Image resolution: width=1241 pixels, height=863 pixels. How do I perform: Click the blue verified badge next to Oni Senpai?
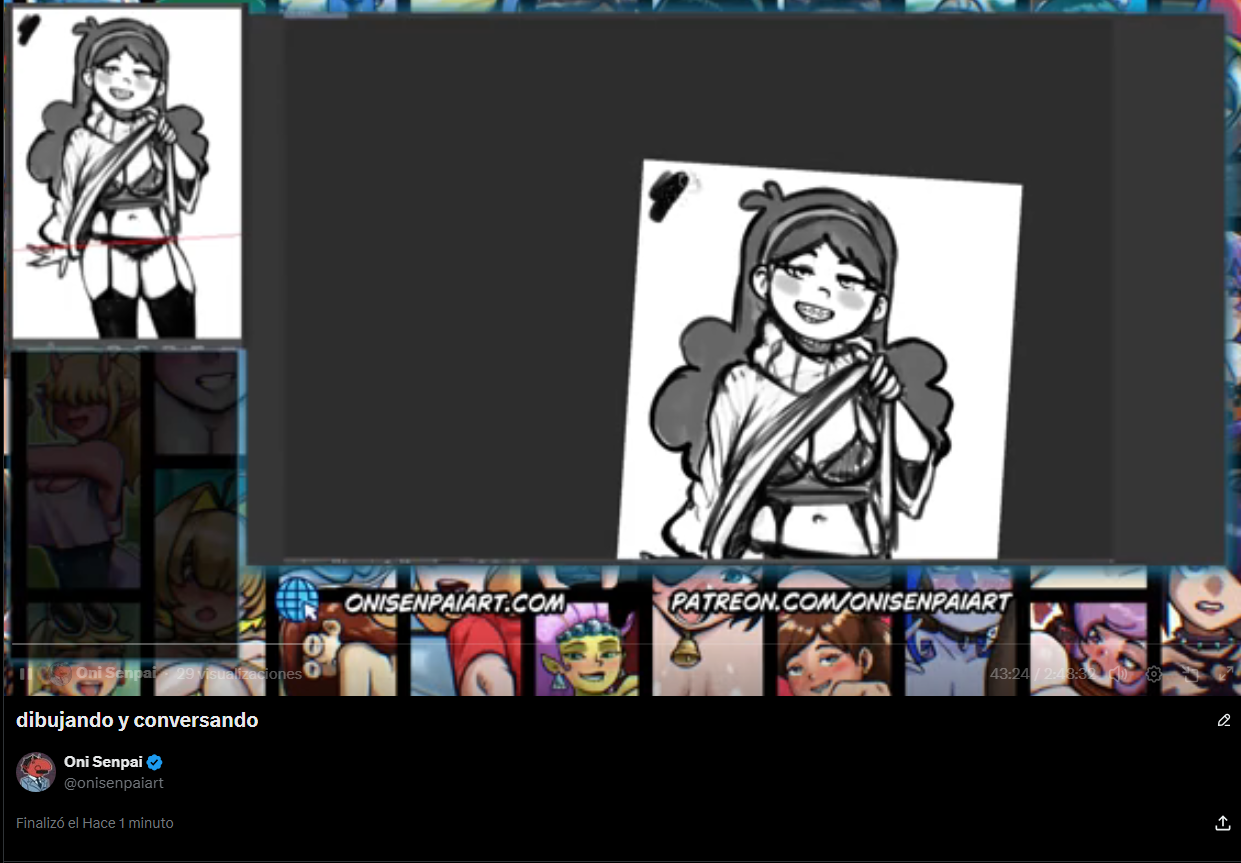(x=155, y=762)
